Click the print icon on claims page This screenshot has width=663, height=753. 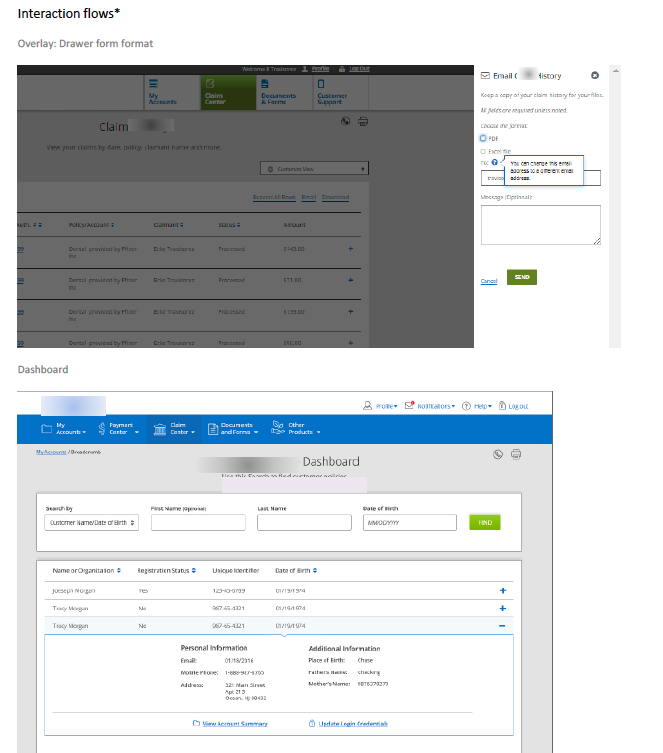[x=363, y=121]
